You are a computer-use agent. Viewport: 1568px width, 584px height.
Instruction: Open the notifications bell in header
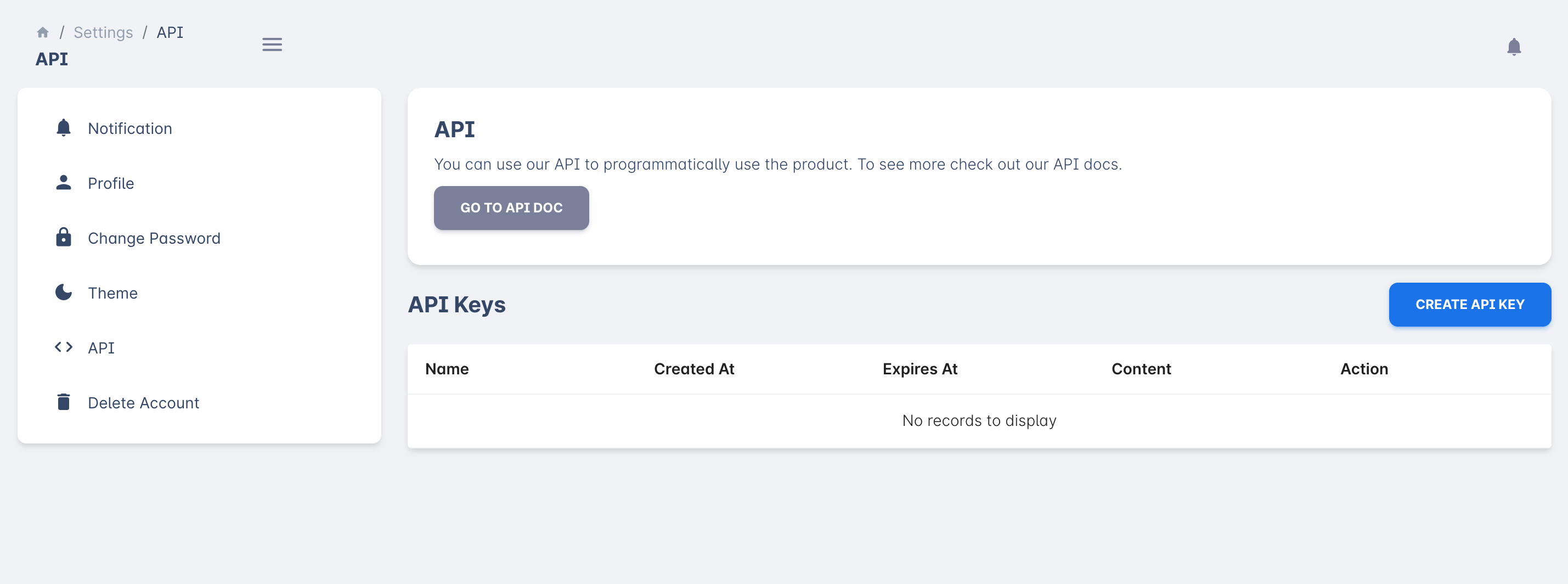pos(1513,47)
